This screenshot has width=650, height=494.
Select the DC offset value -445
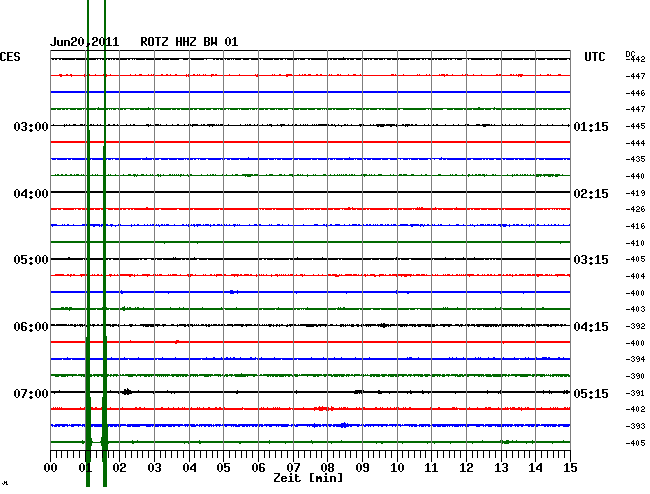coord(635,126)
